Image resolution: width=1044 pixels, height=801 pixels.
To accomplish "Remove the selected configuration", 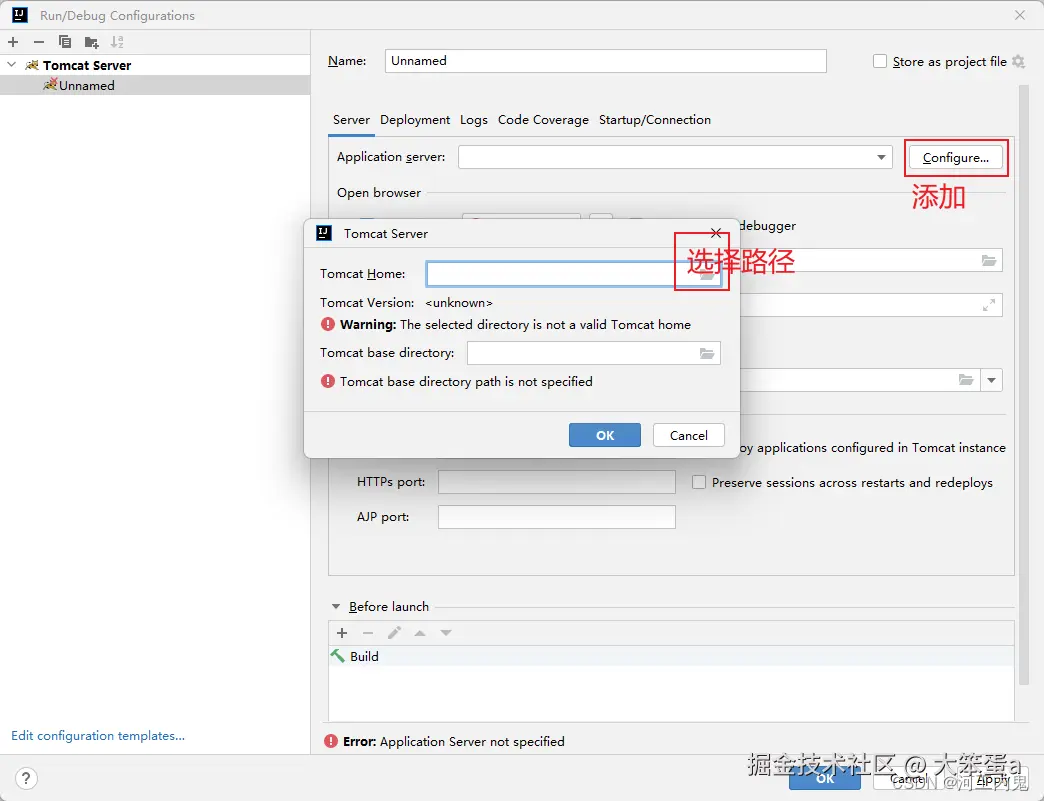I will (x=39, y=42).
